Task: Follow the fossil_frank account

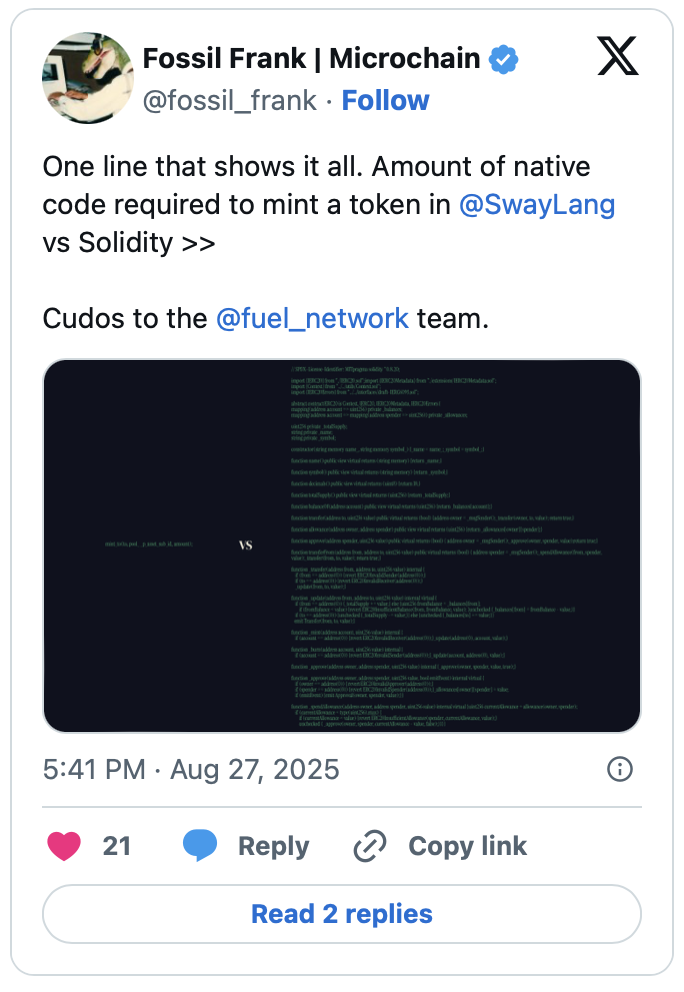Action: (x=386, y=101)
